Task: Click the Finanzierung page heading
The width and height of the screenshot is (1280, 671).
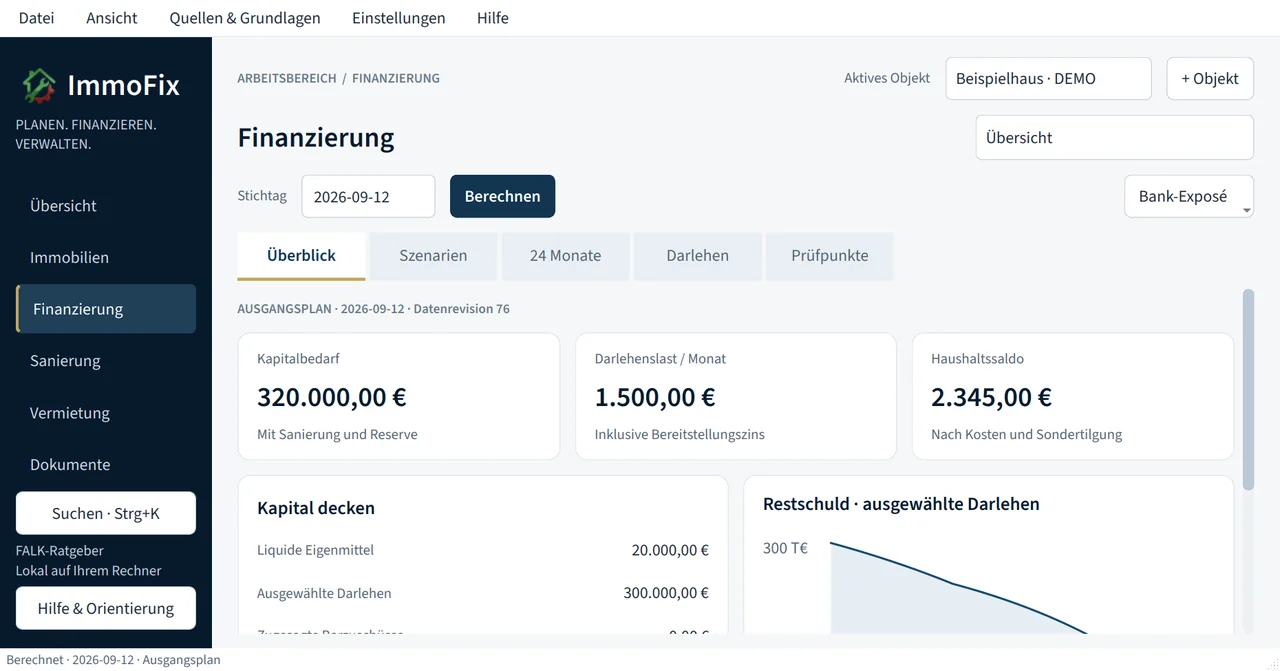Action: click(316, 137)
